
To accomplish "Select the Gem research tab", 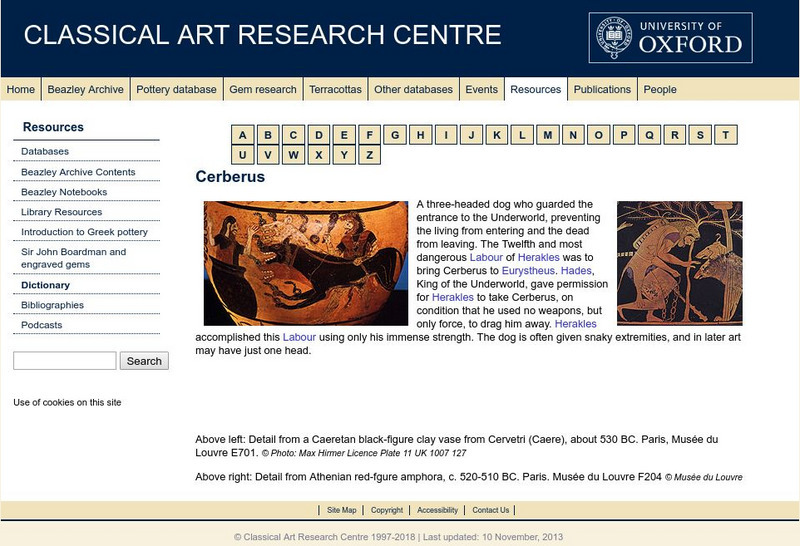I will 263,89.
